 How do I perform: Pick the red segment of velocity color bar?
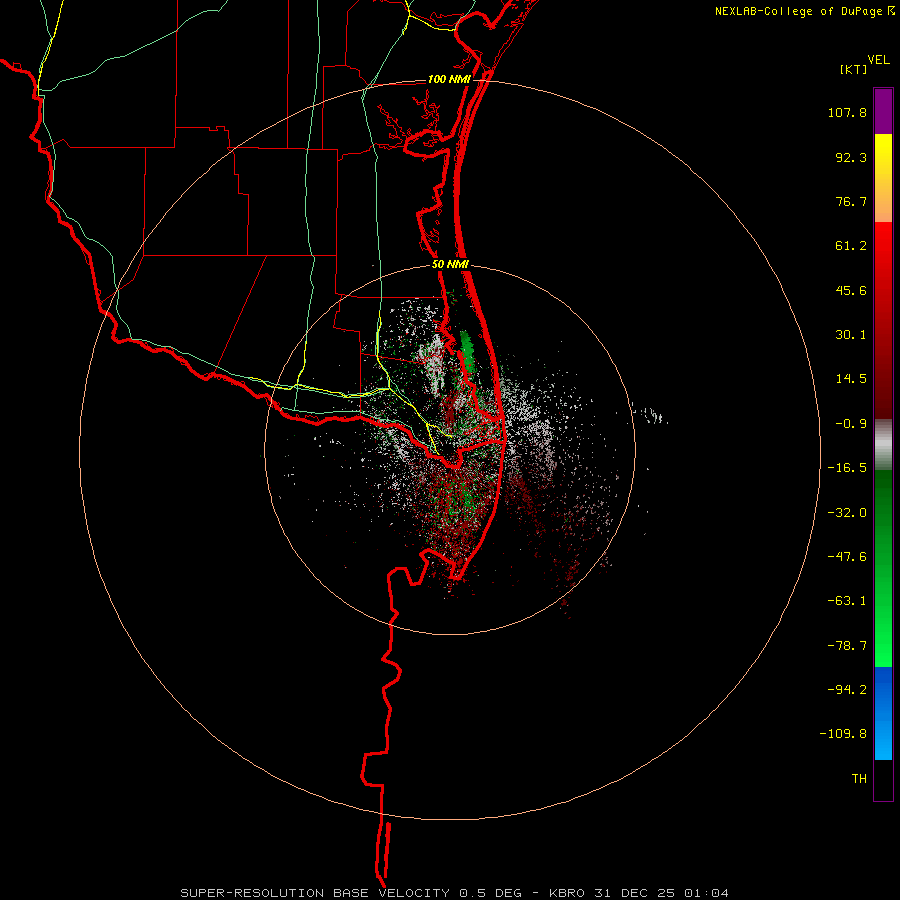[x=883, y=320]
